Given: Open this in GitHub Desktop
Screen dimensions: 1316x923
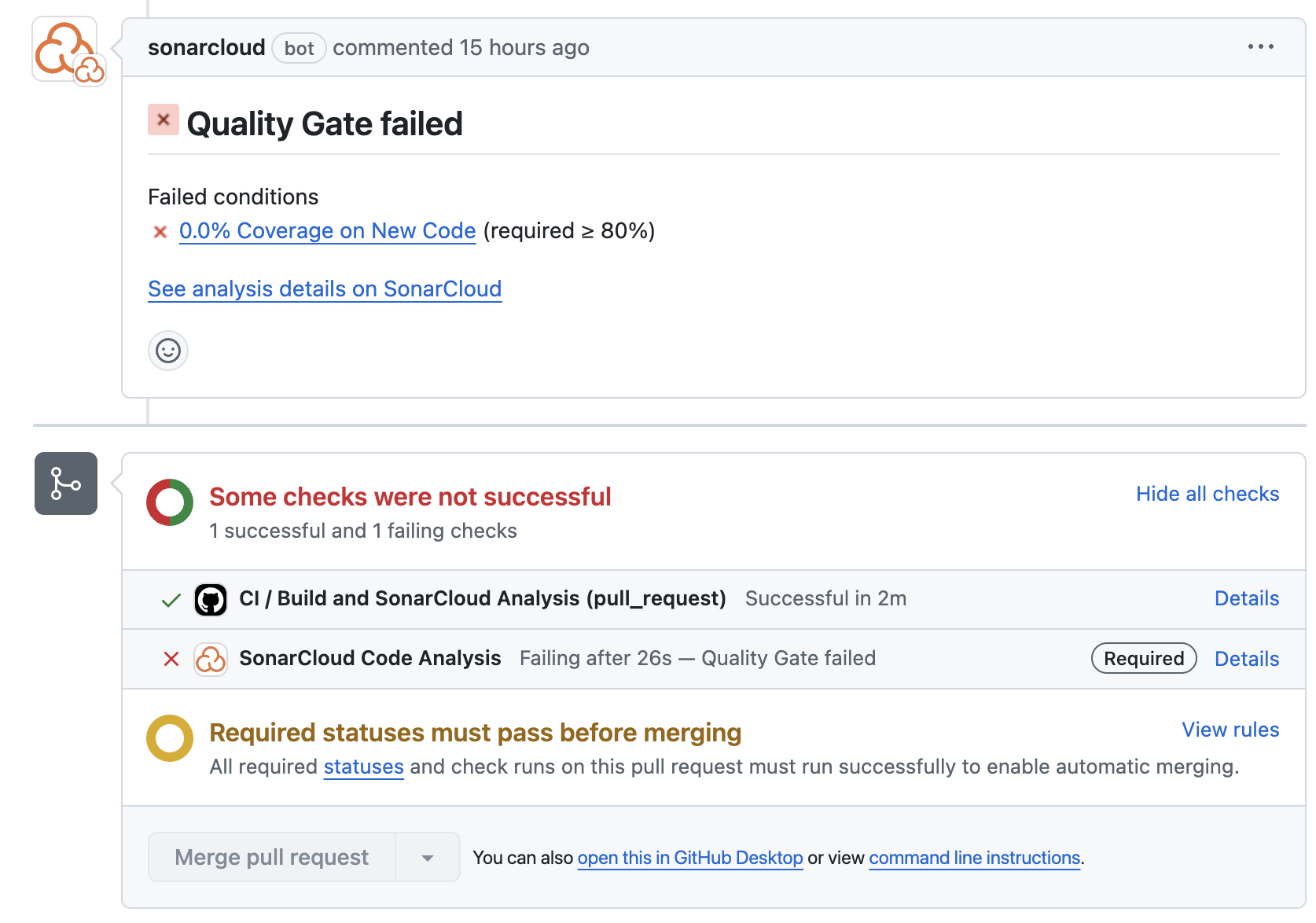Looking at the screenshot, I should [690, 858].
